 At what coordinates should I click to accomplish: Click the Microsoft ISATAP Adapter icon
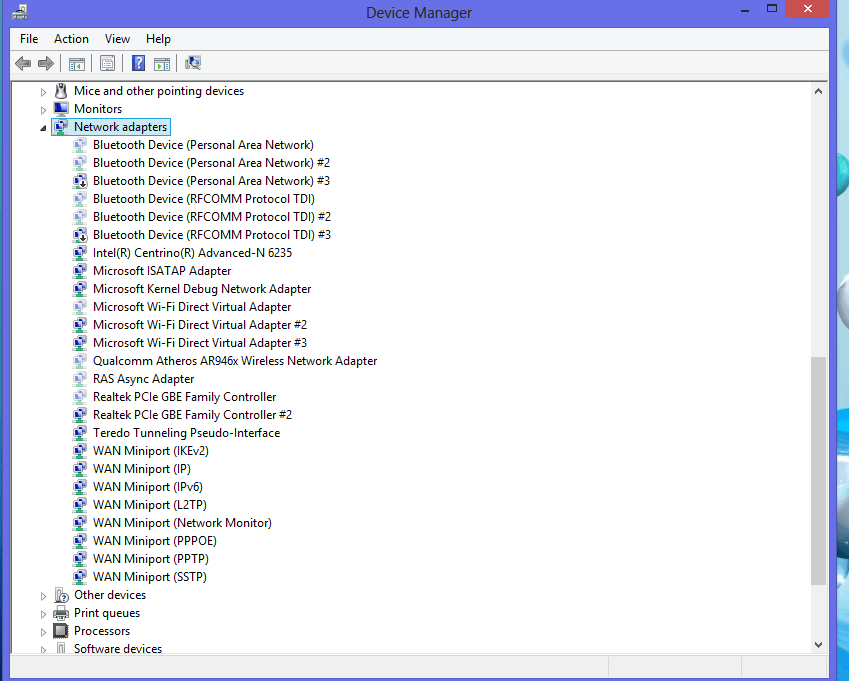[x=80, y=271]
